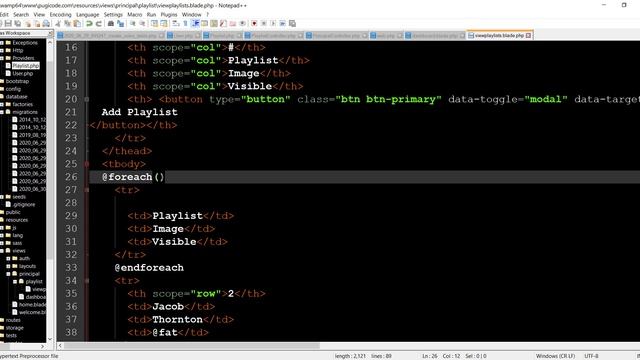The height and width of the screenshot is (360, 640).
Task: Expand the factories folder node
Action: tap(2, 104)
